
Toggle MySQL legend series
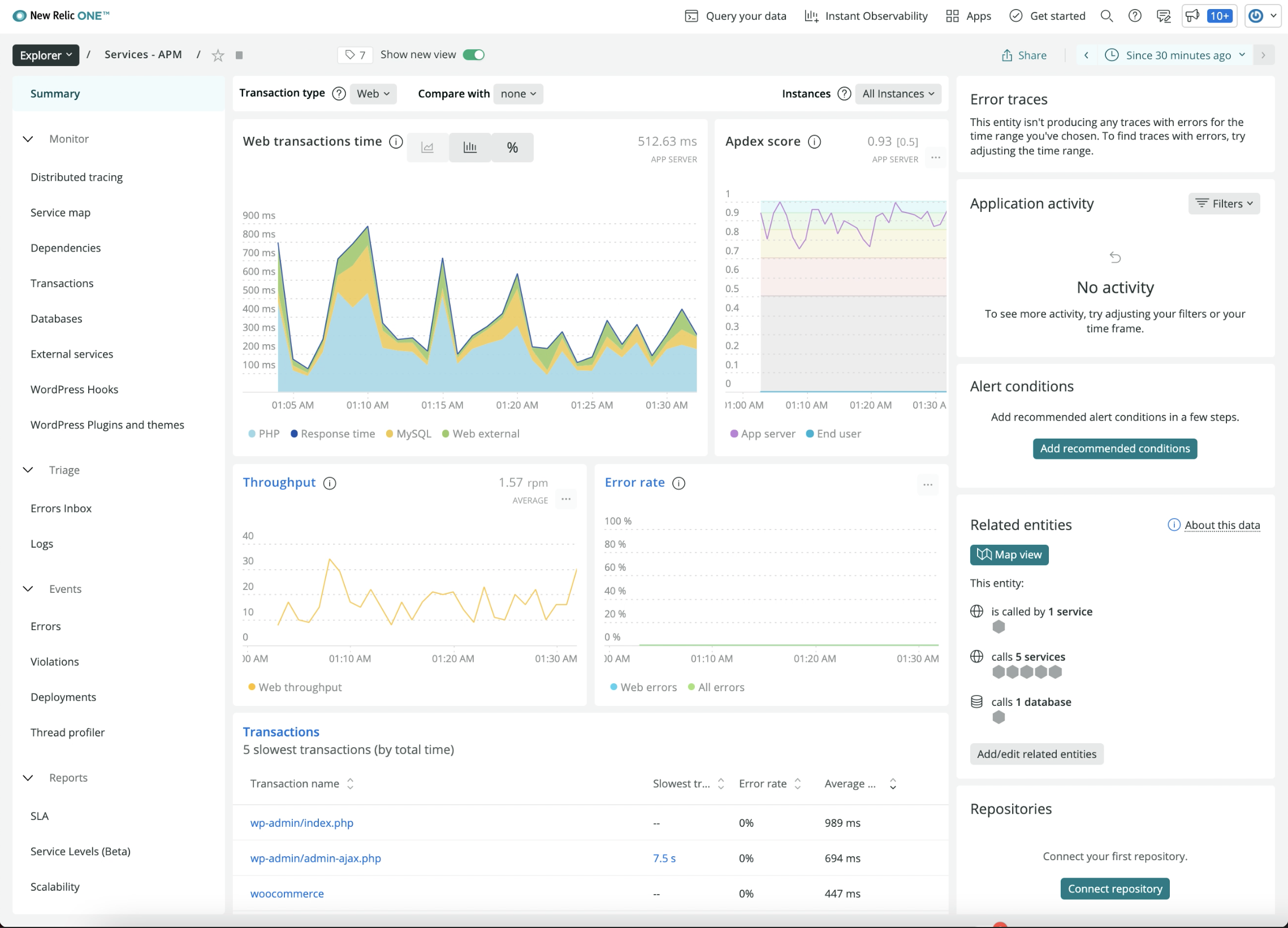(x=408, y=433)
